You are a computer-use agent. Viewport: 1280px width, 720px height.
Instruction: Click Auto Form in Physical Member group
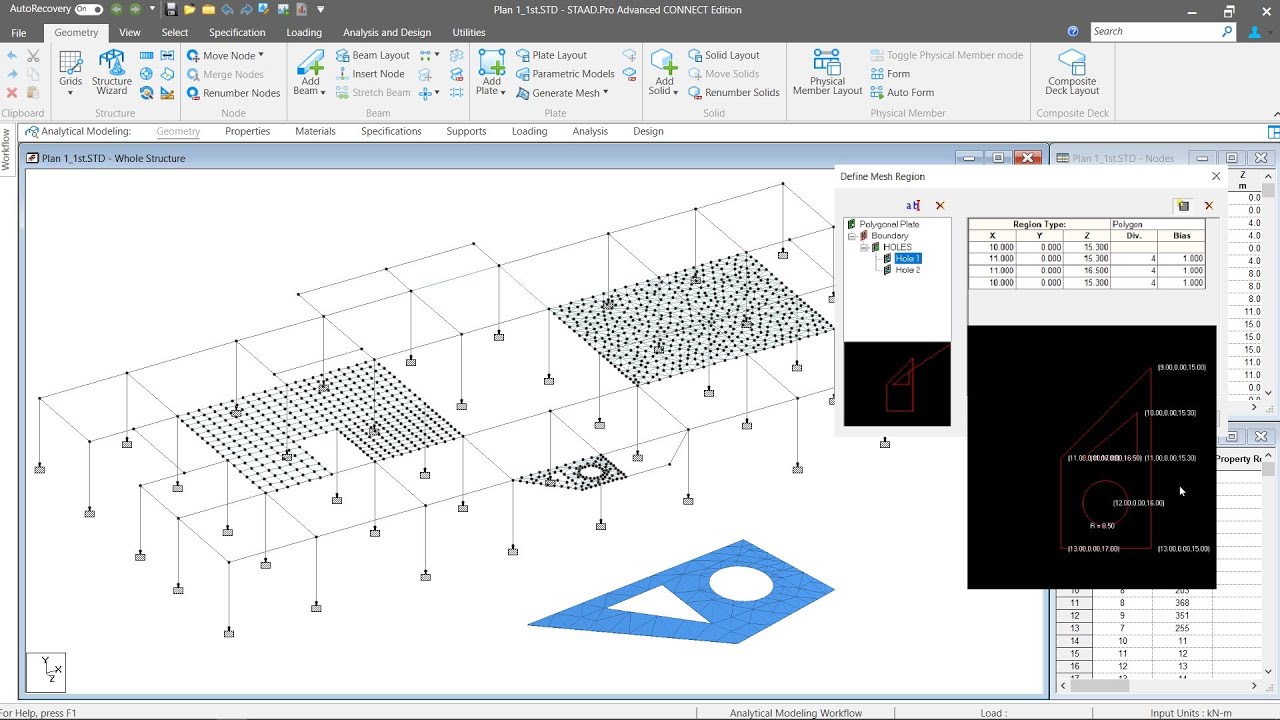pyautogui.click(x=902, y=93)
